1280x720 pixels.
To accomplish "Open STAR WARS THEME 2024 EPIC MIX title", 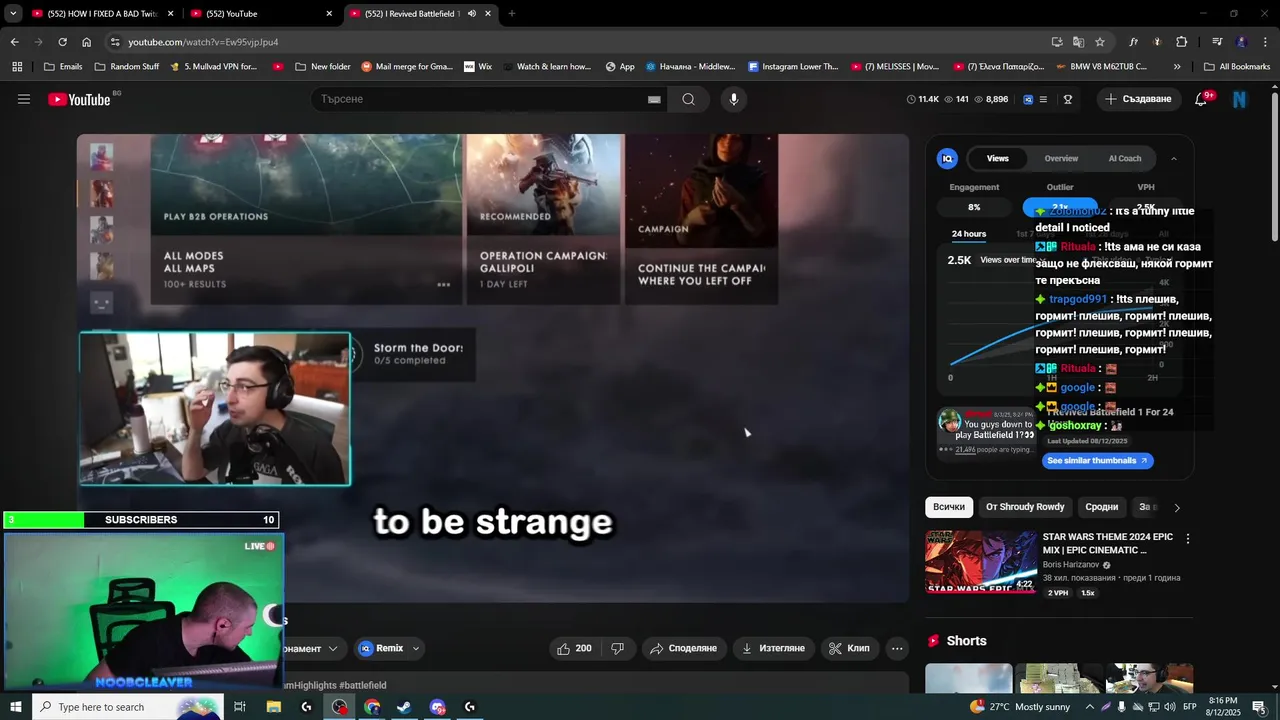I will tap(1107, 544).
